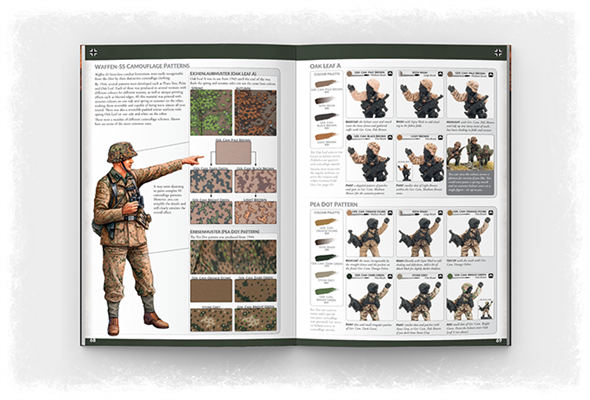The width and height of the screenshot is (590, 400).
Task: Click the helmet icon on Oak Leaf basecoat step
Action: 390,74
